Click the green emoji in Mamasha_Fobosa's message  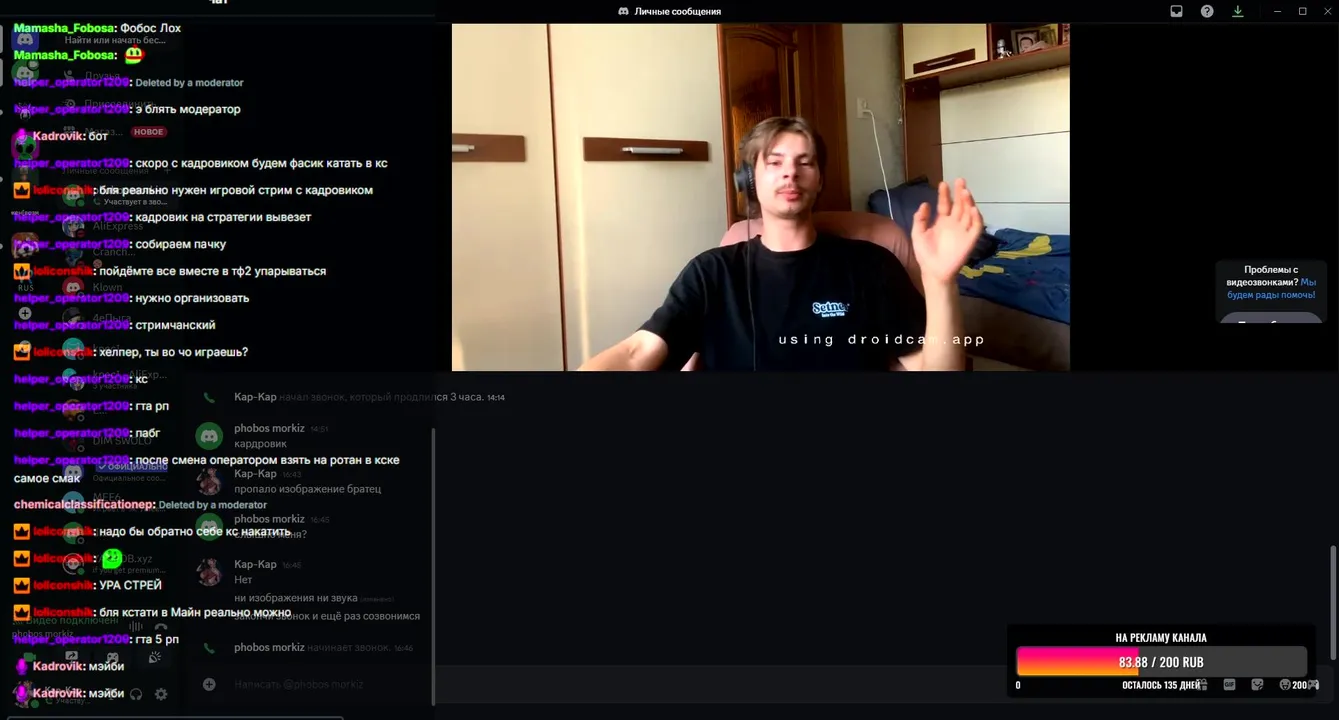pyautogui.click(x=133, y=56)
